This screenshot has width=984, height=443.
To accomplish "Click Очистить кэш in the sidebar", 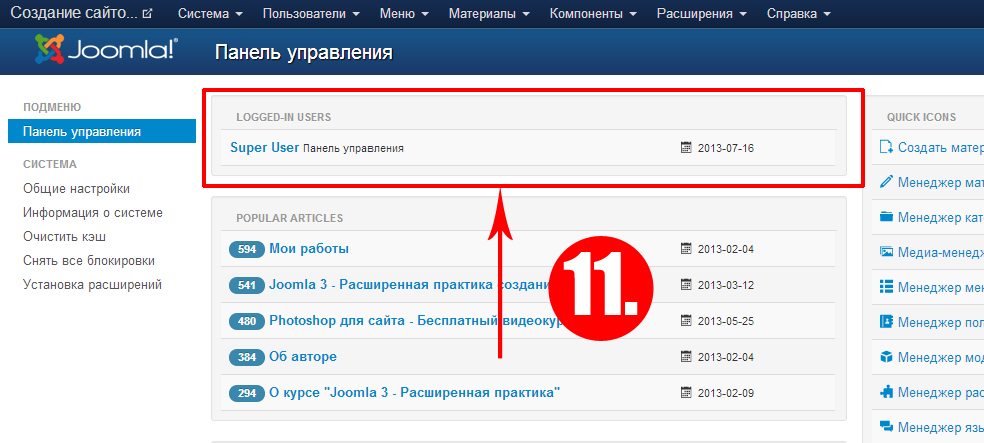I will 64,236.
